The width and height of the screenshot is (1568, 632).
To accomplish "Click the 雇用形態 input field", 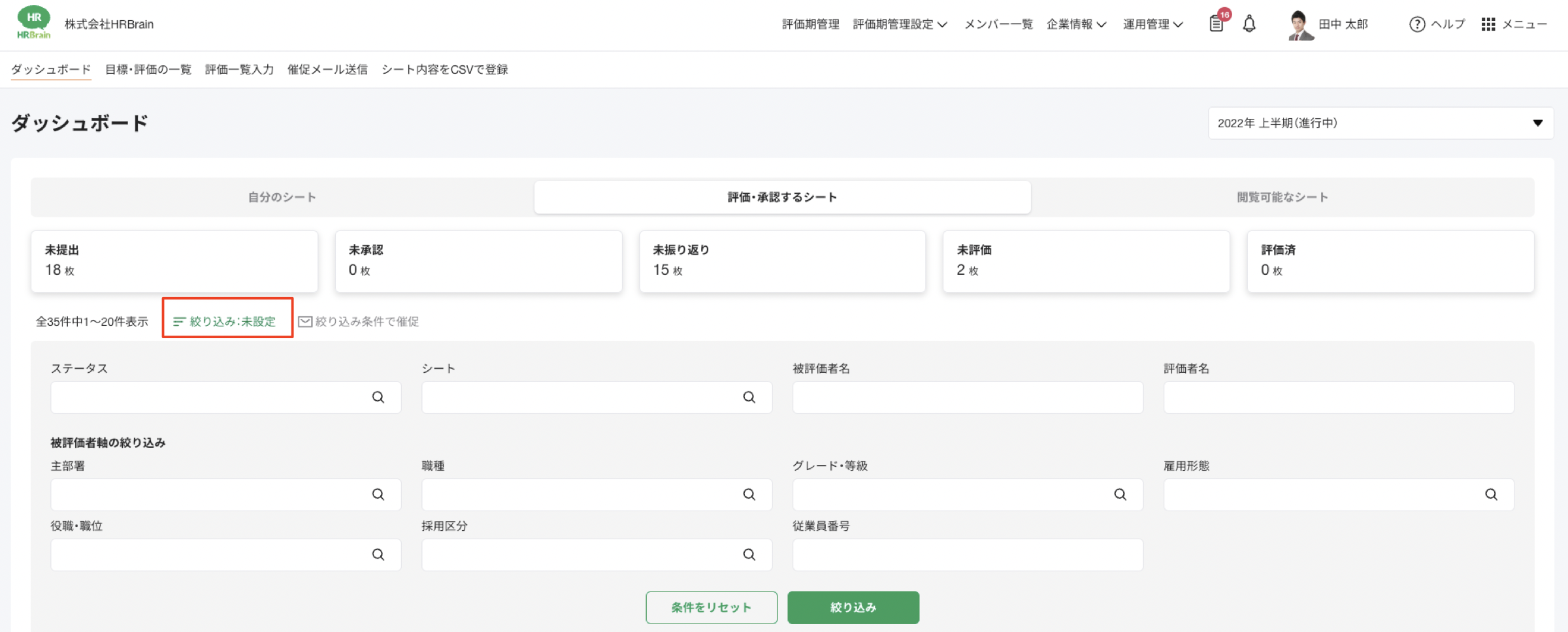I will click(x=1339, y=494).
